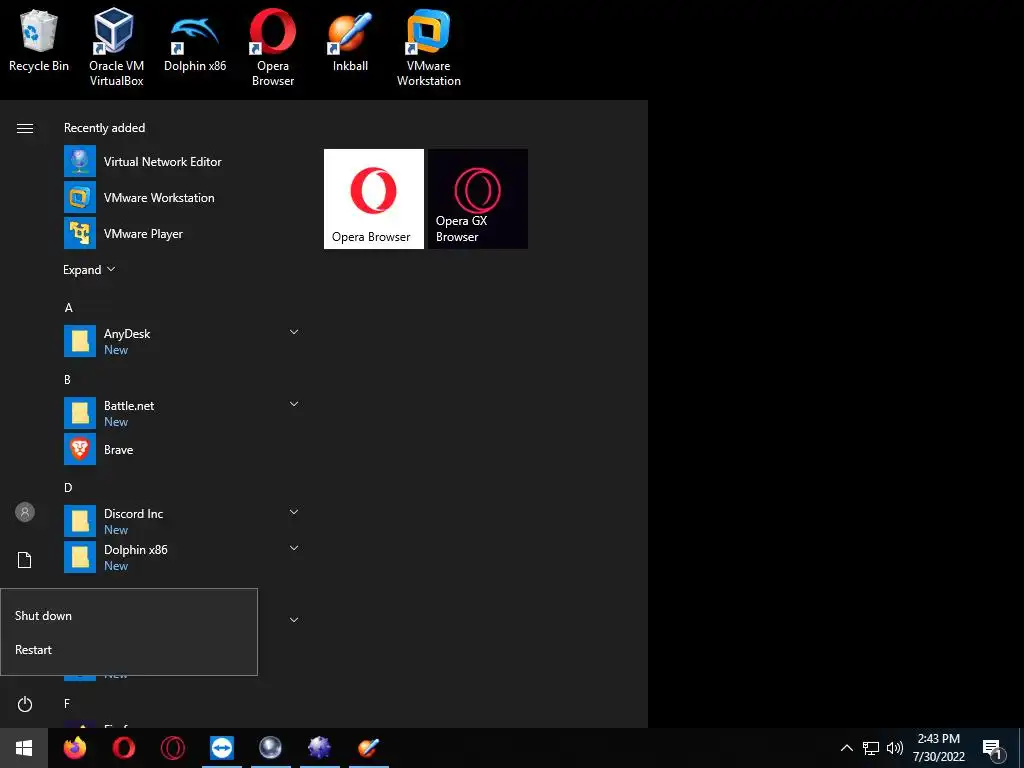Open the volume tray icon

895,748
